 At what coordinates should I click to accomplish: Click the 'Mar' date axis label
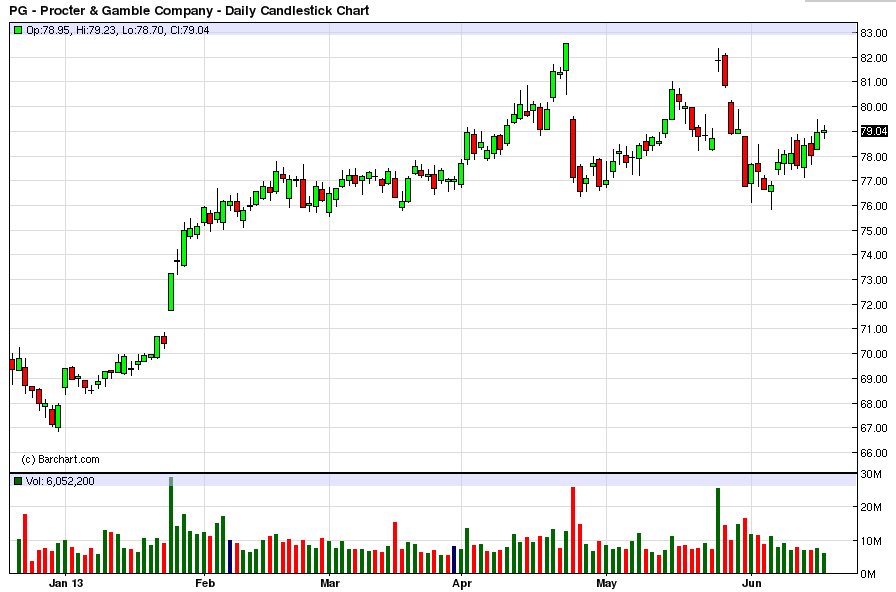point(330,583)
